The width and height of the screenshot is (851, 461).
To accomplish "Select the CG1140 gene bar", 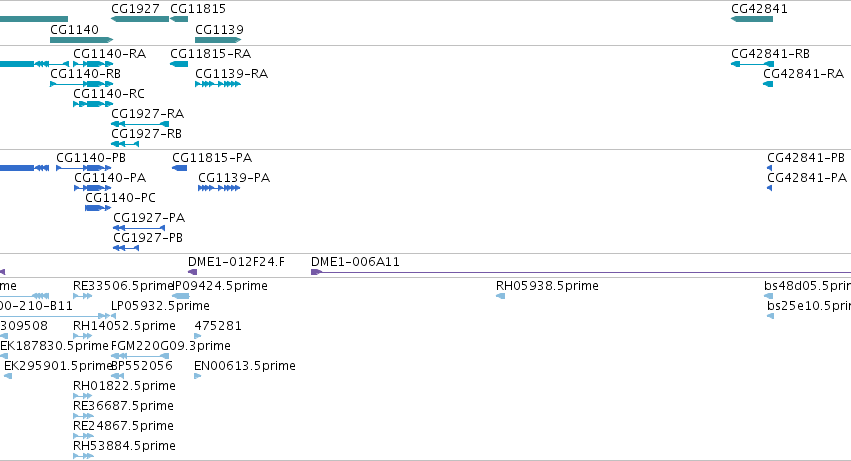I will click(x=81, y=40).
